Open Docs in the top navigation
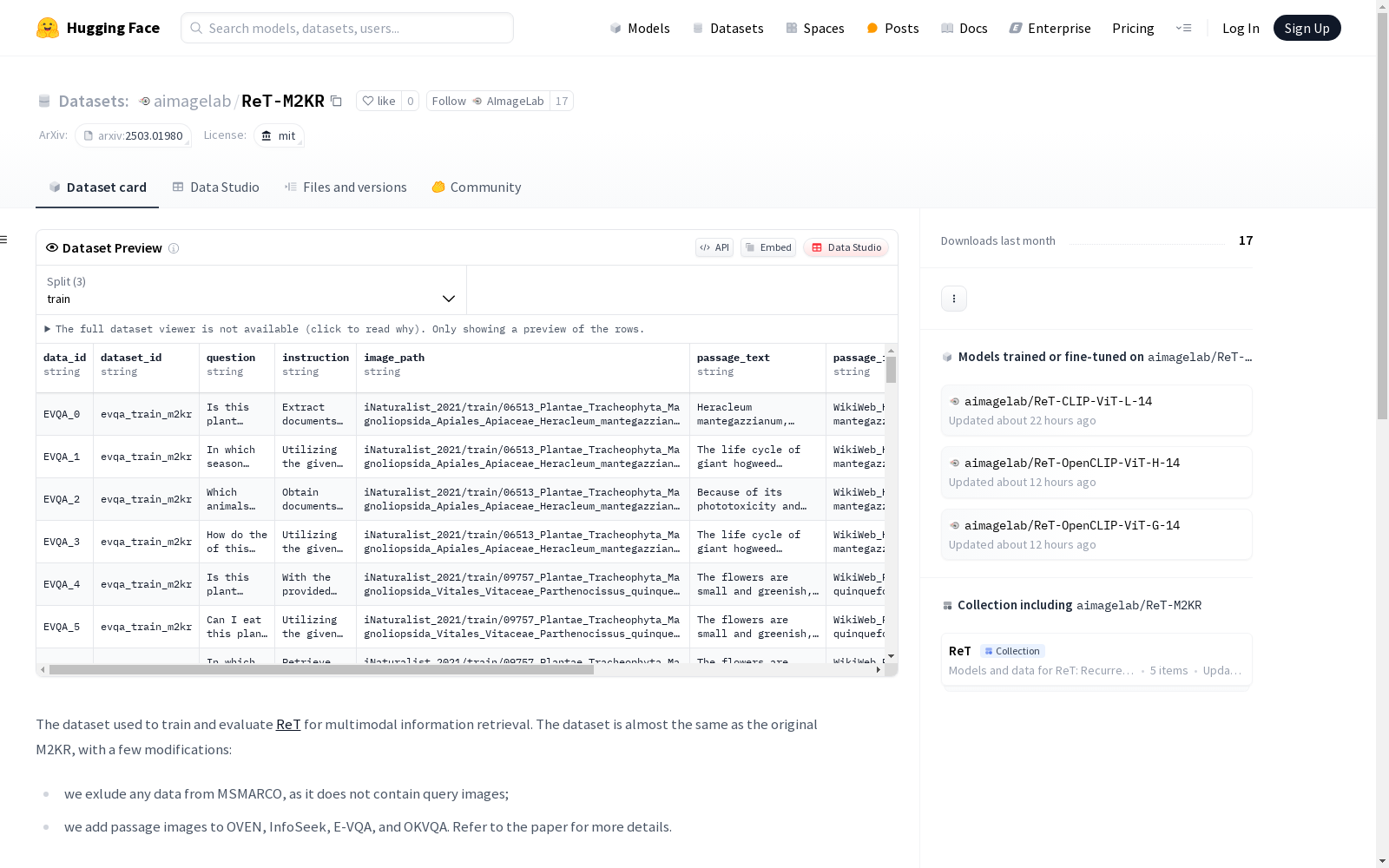1389x868 pixels. coord(964,29)
